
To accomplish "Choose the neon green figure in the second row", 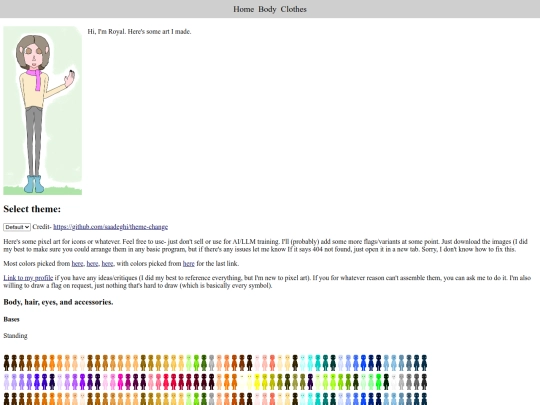I will 378,382.
